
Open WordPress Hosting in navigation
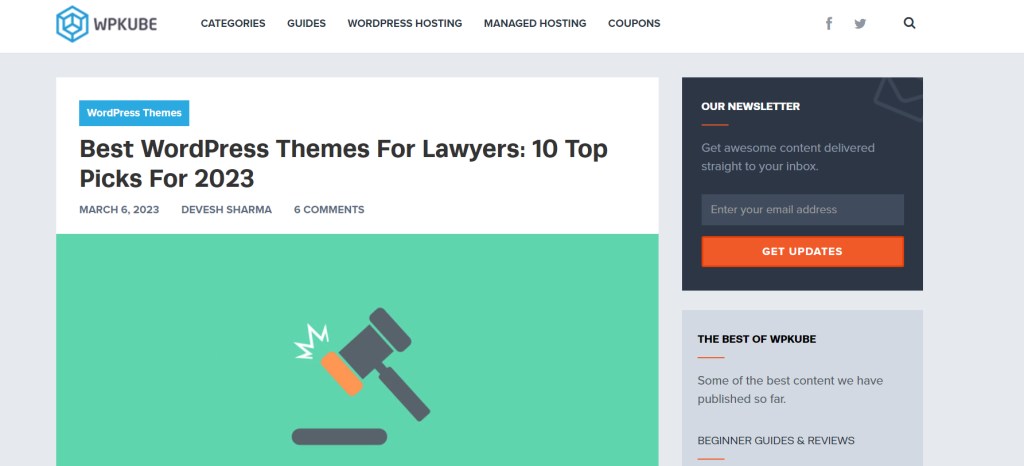click(405, 23)
